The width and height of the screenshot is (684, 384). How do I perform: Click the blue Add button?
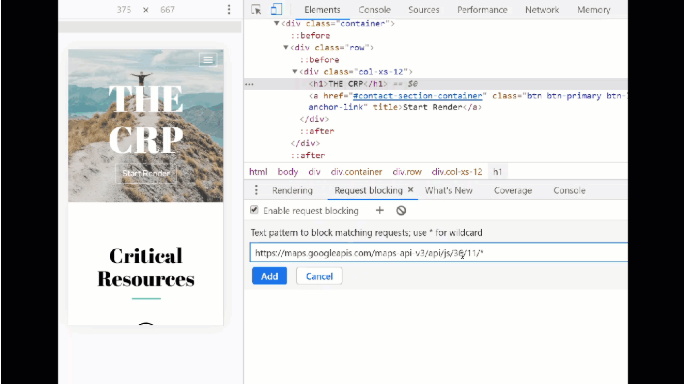[269, 276]
